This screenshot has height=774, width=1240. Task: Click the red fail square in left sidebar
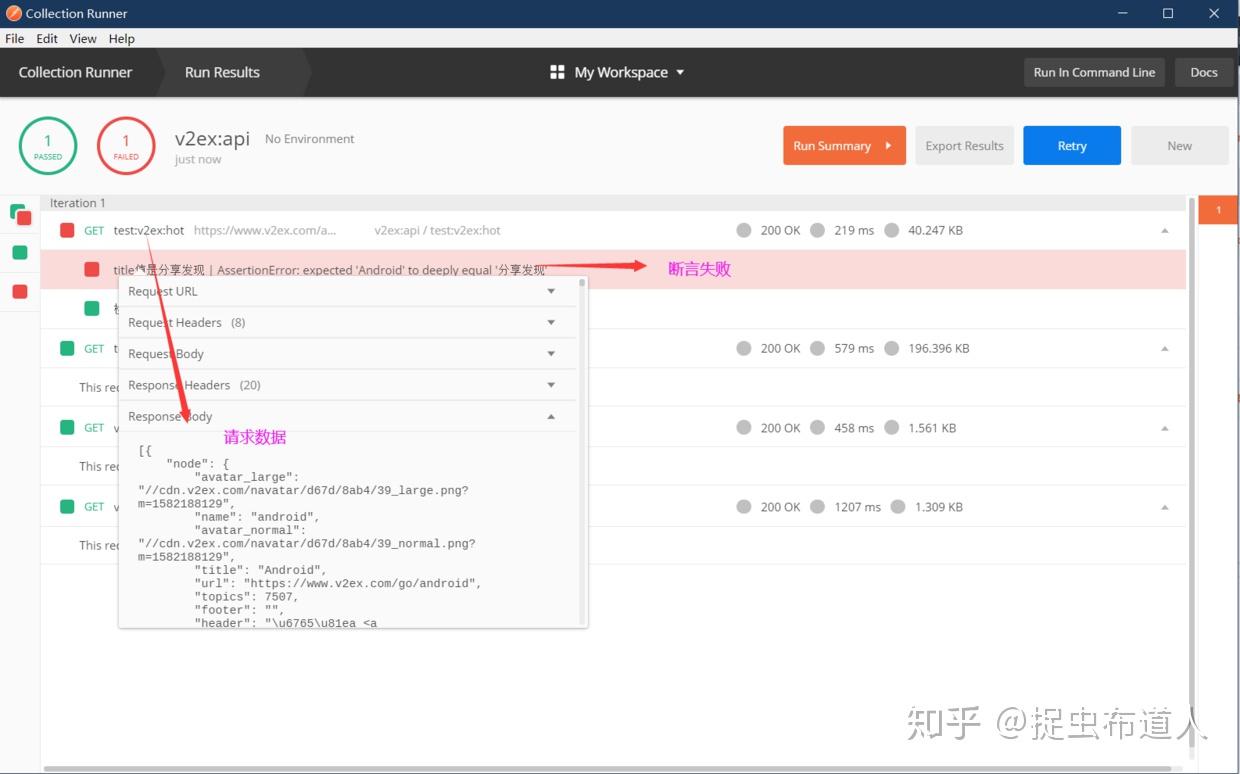pyautogui.click(x=18, y=291)
